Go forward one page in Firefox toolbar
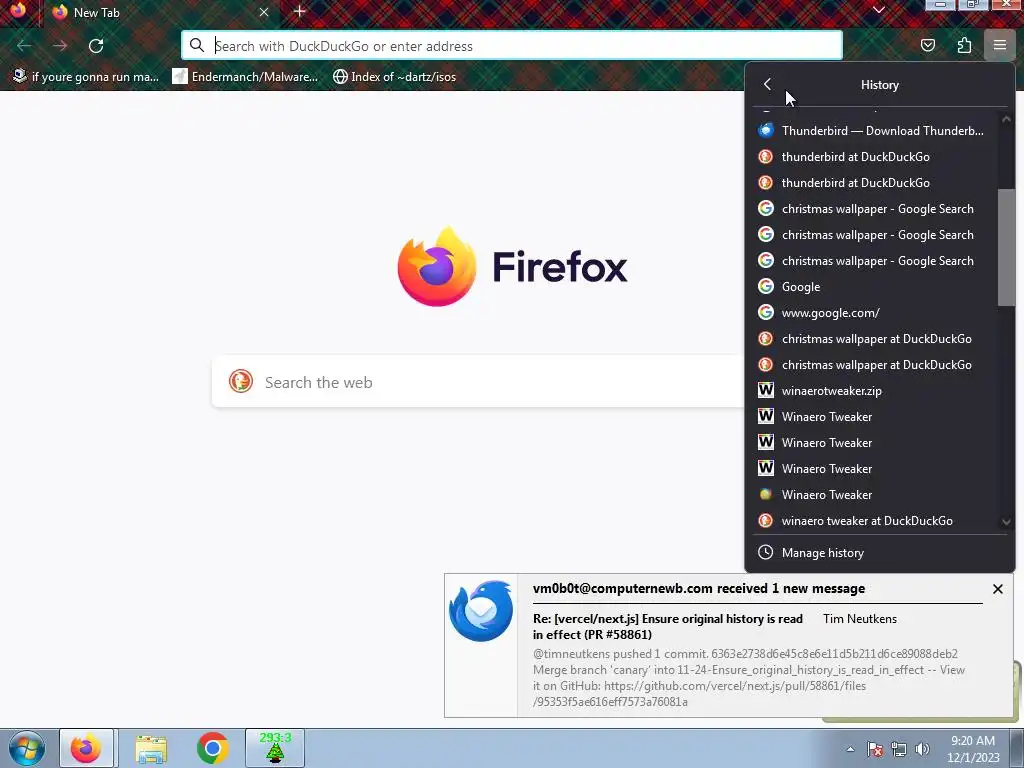 click(60, 46)
